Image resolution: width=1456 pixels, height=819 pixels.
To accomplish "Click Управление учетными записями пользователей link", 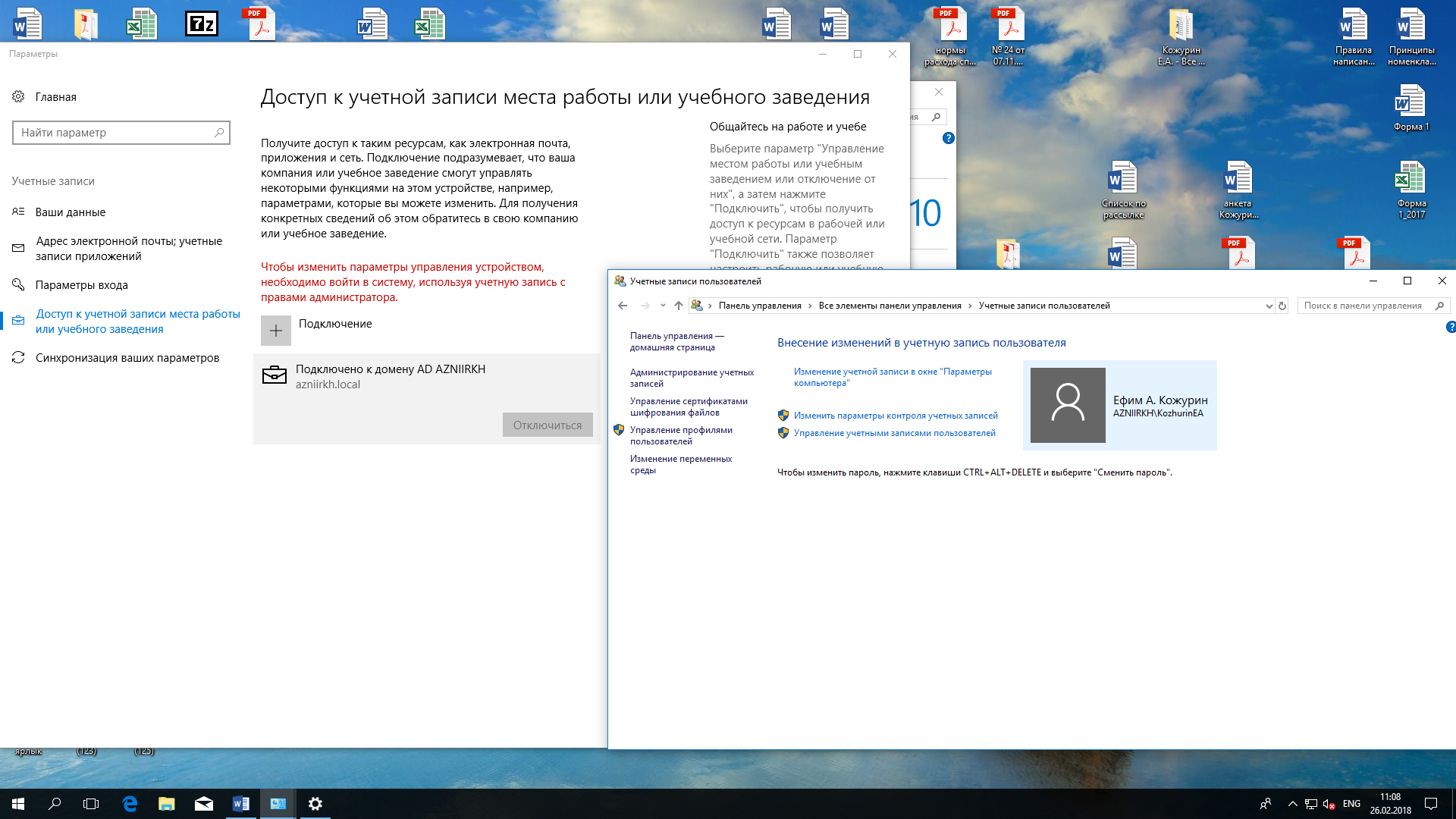I will pyautogui.click(x=894, y=433).
